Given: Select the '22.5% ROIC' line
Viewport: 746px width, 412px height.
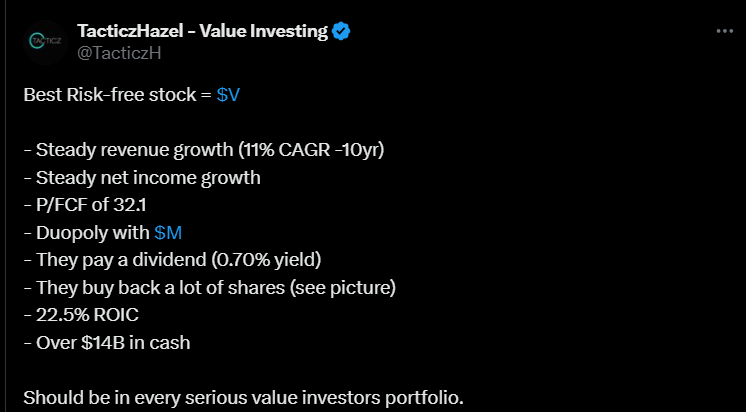Looking at the screenshot, I should coord(81,315).
